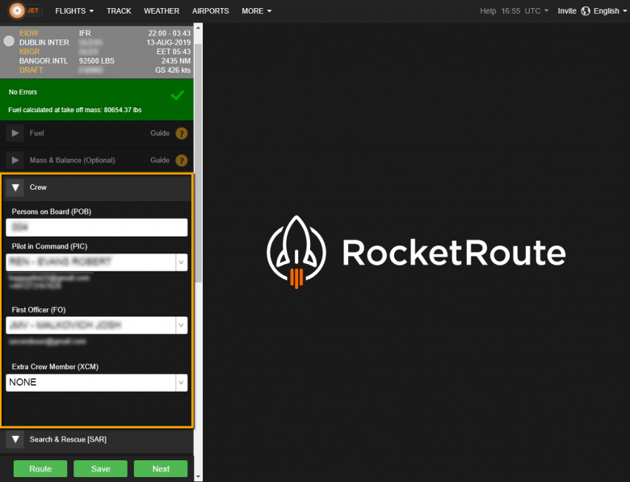Image resolution: width=630 pixels, height=482 pixels.
Task: Open the AIRPORTS page
Action: pyautogui.click(x=210, y=11)
